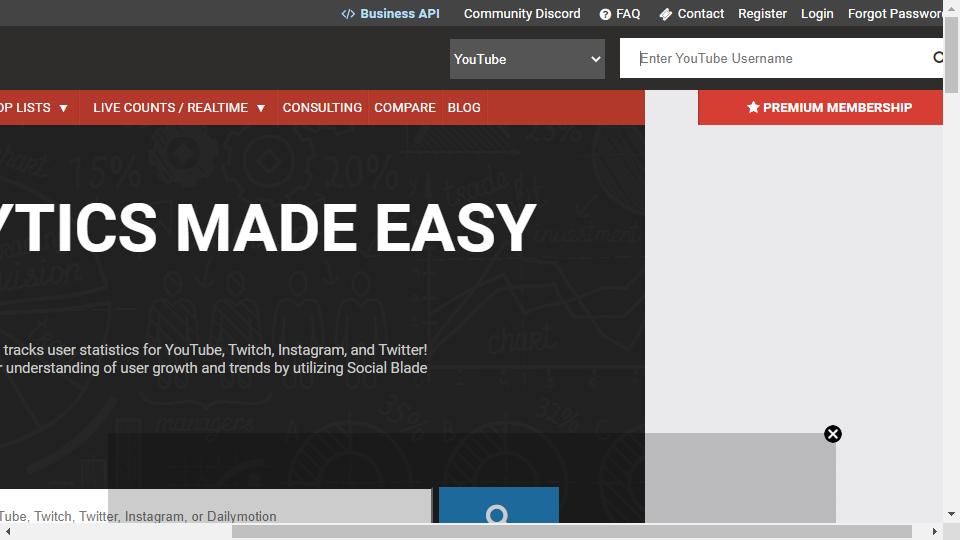Click the FAQ question mark icon
This screenshot has height=540, width=960.
click(x=605, y=14)
